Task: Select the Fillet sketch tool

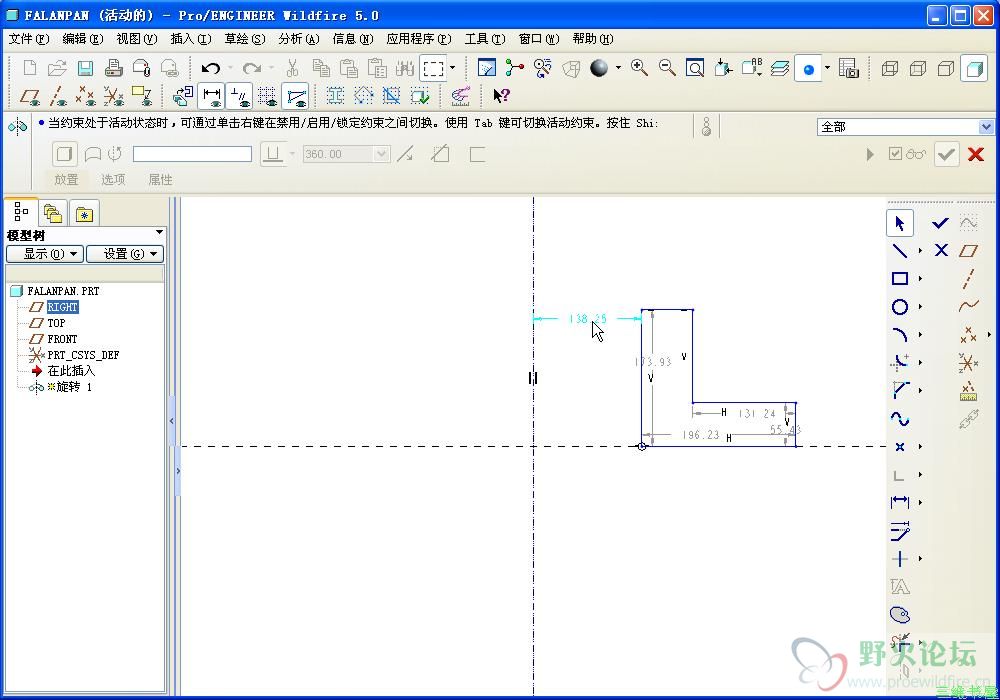Action: [x=899, y=363]
